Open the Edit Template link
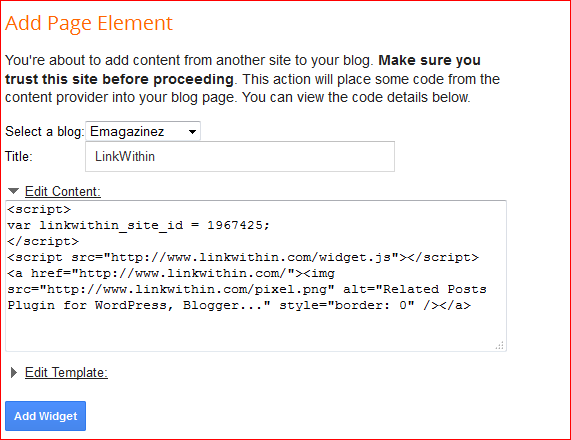This screenshot has width=571, height=440. coord(66,372)
